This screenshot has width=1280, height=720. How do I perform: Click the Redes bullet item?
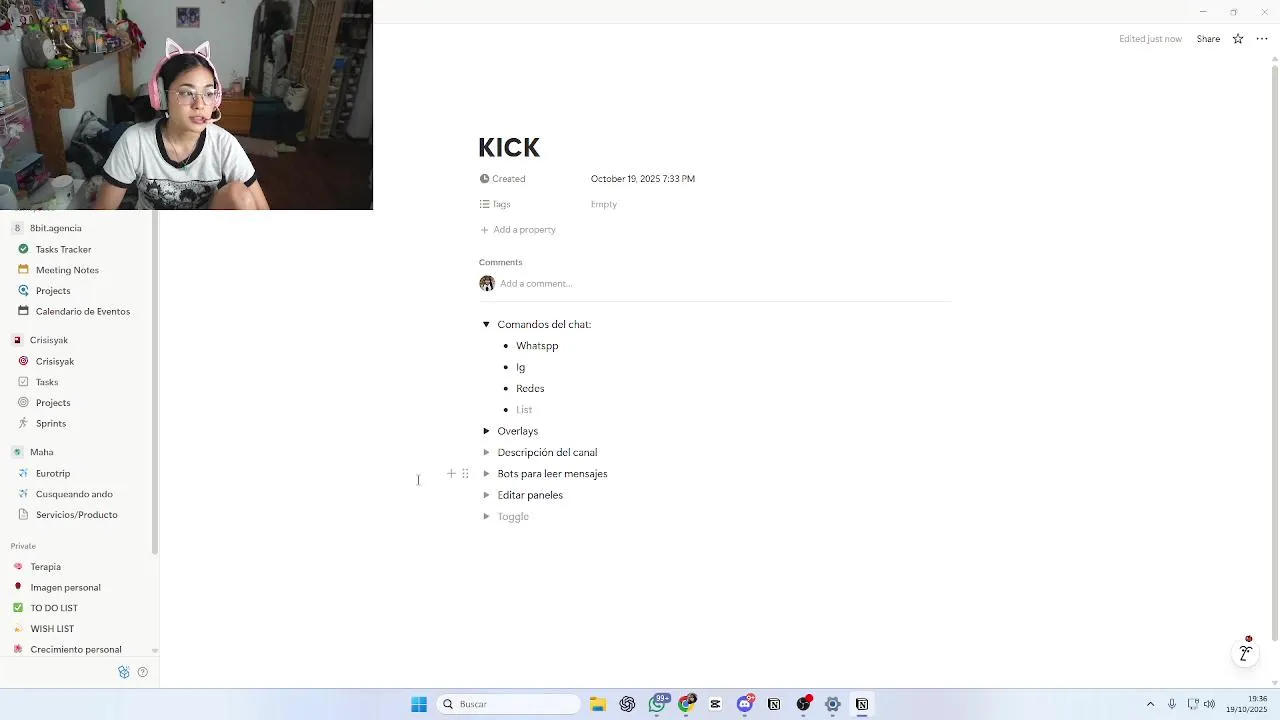pos(530,388)
